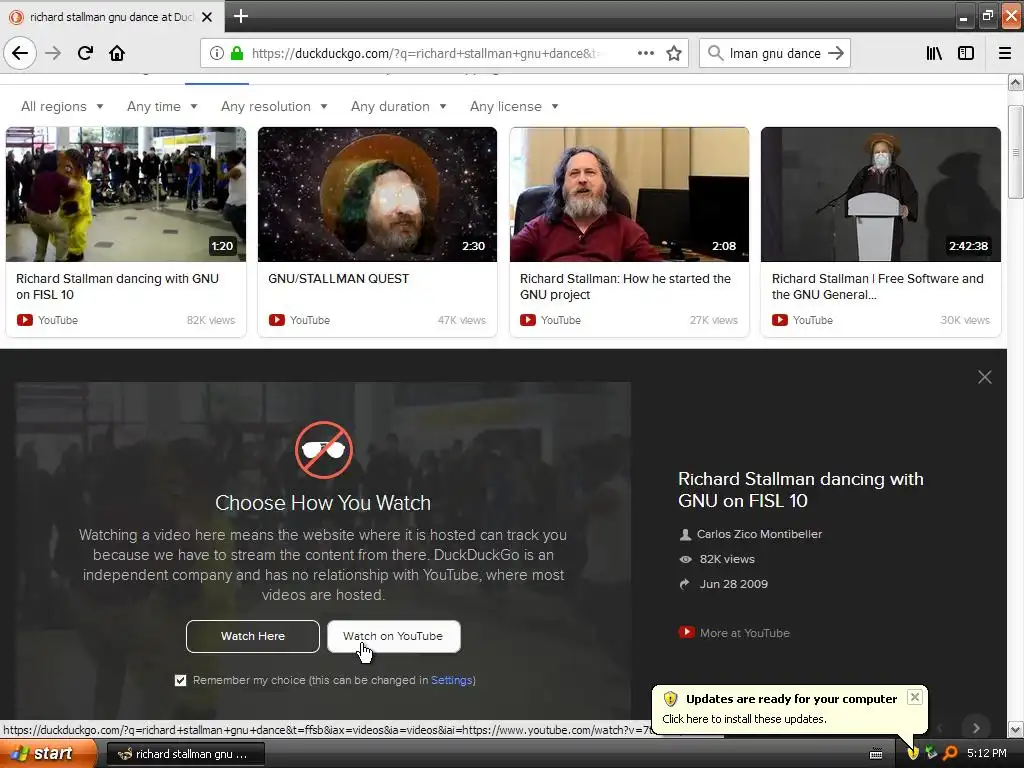Bookmark this page with star icon
The image size is (1024, 768).
pyautogui.click(x=674, y=53)
